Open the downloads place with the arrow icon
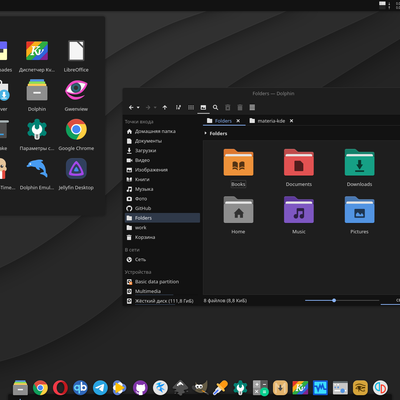400x400 pixels. click(x=162, y=151)
